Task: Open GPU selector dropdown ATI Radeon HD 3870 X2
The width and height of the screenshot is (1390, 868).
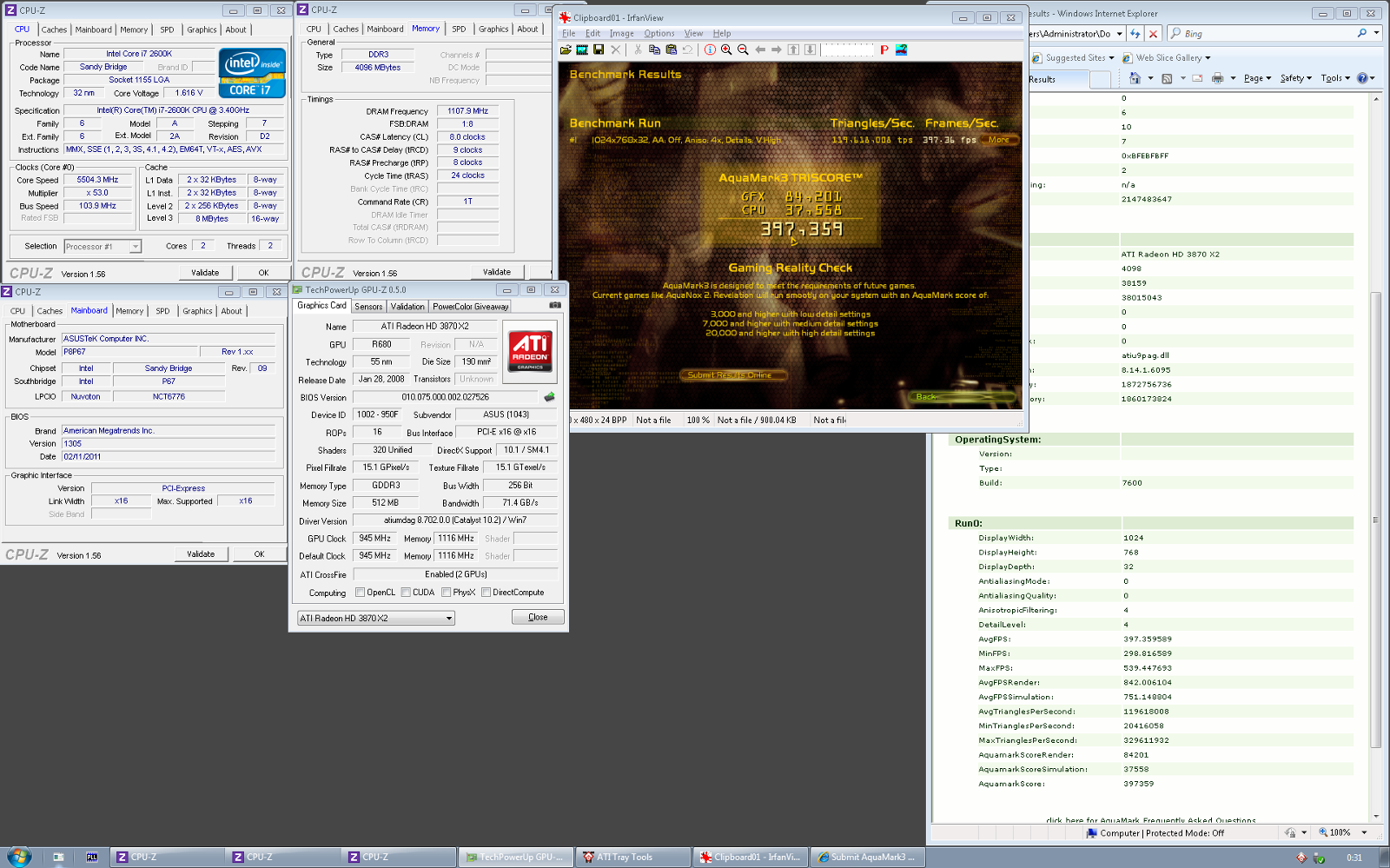Action: (x=376, y=618)
